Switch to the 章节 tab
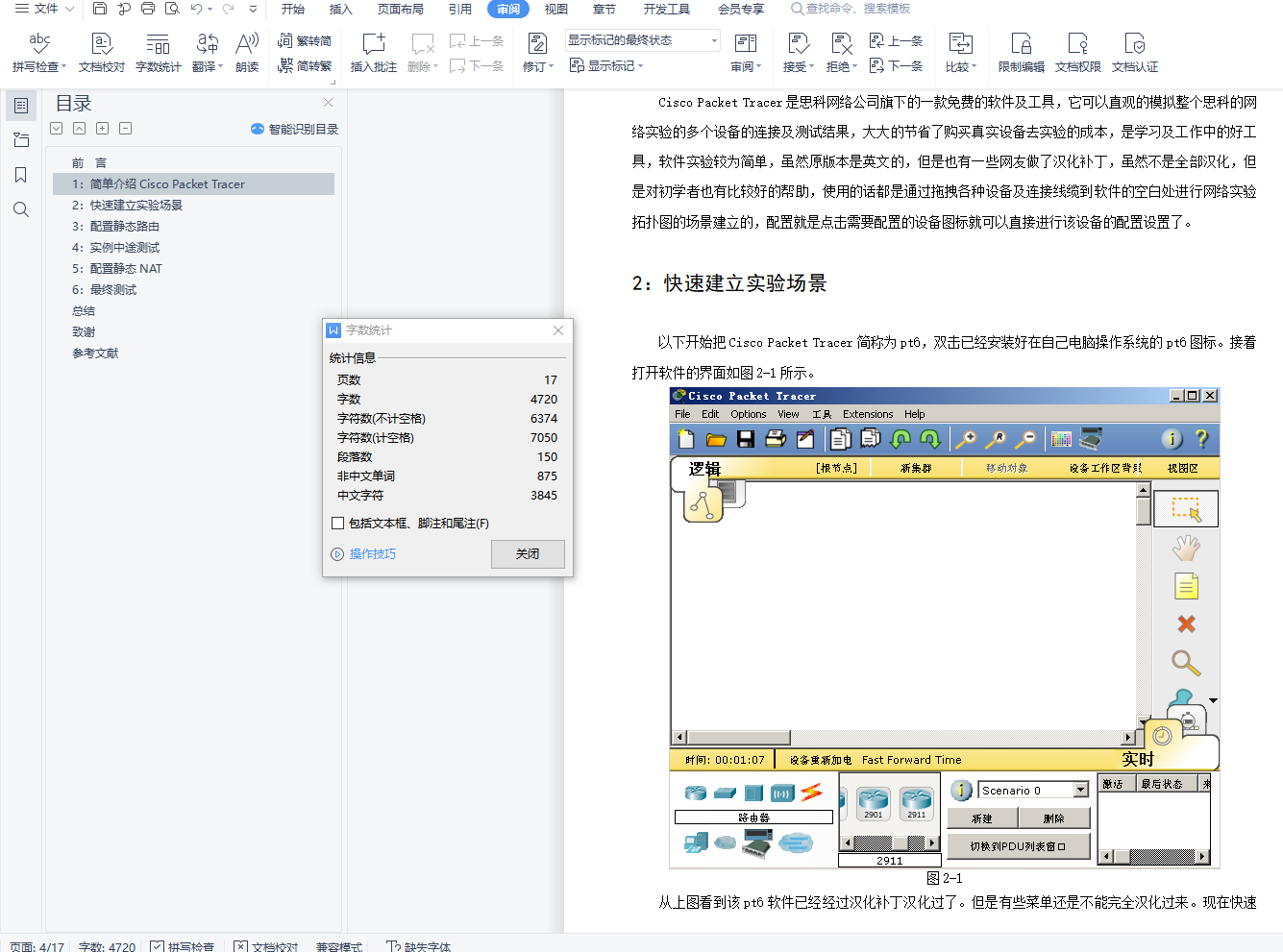This screenshot has width=1283, height=952. pos(604,9)
